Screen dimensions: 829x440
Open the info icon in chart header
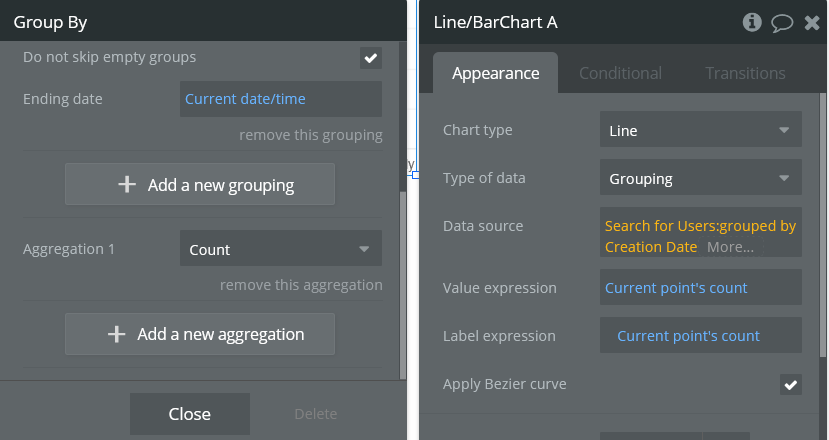753,22
